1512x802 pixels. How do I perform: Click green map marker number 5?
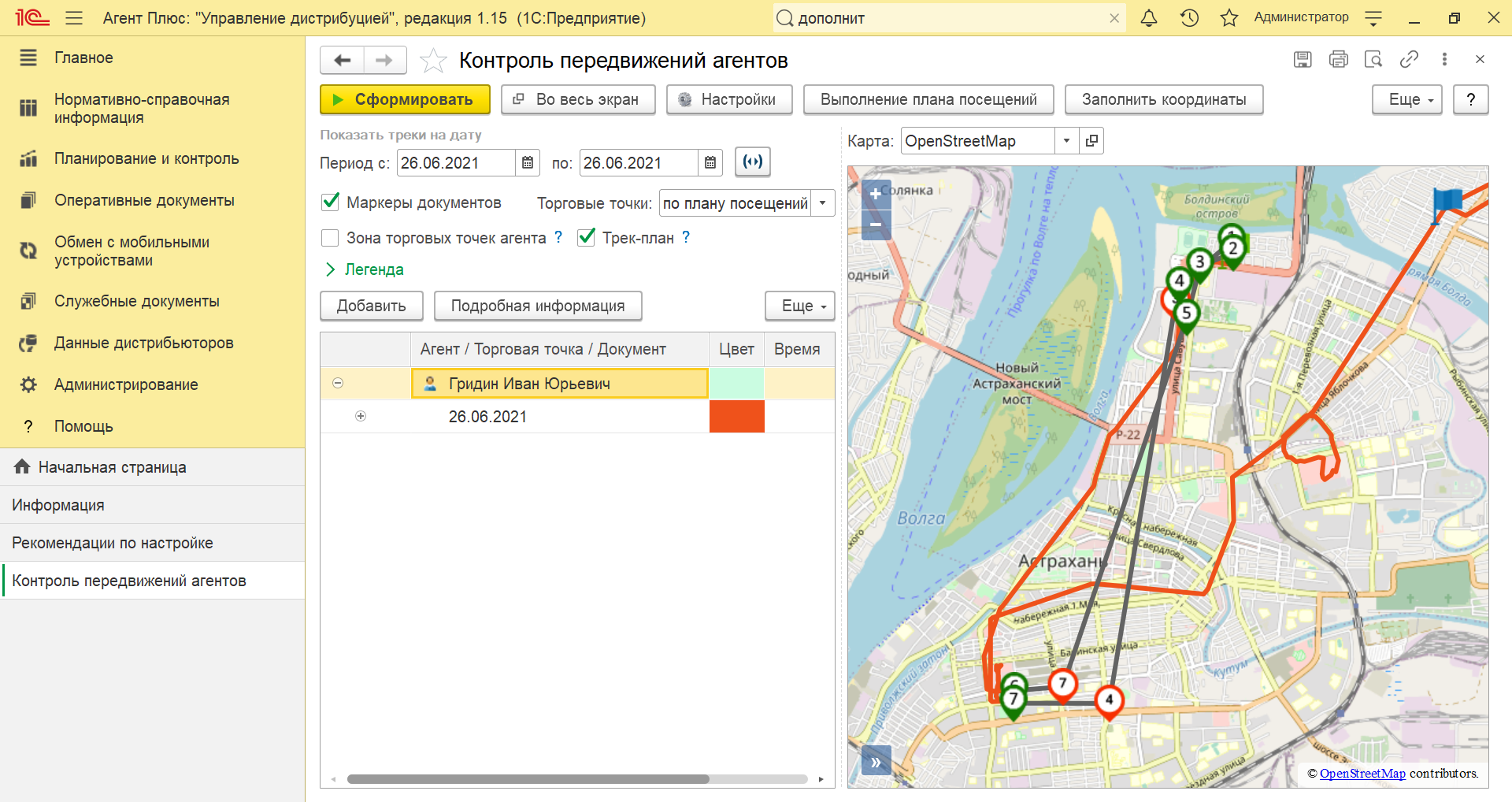(1187, 314)
